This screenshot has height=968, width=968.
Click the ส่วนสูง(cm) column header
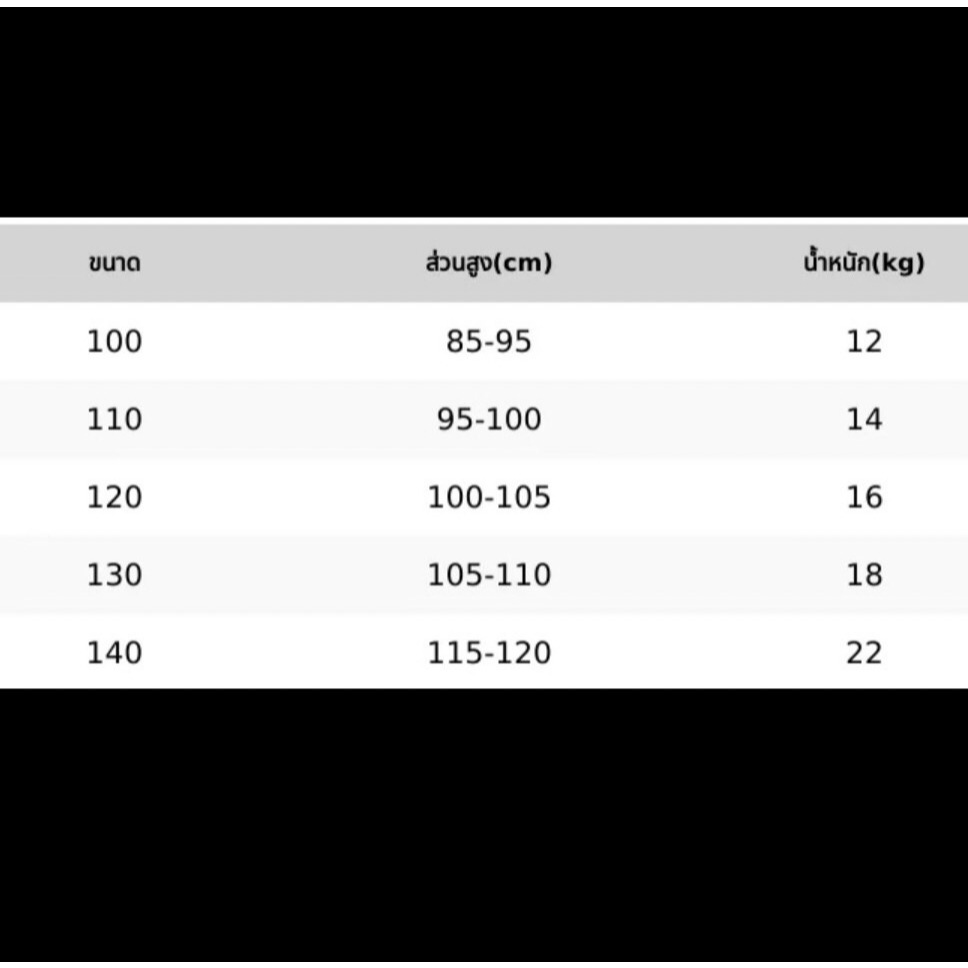tap(489, 263)
